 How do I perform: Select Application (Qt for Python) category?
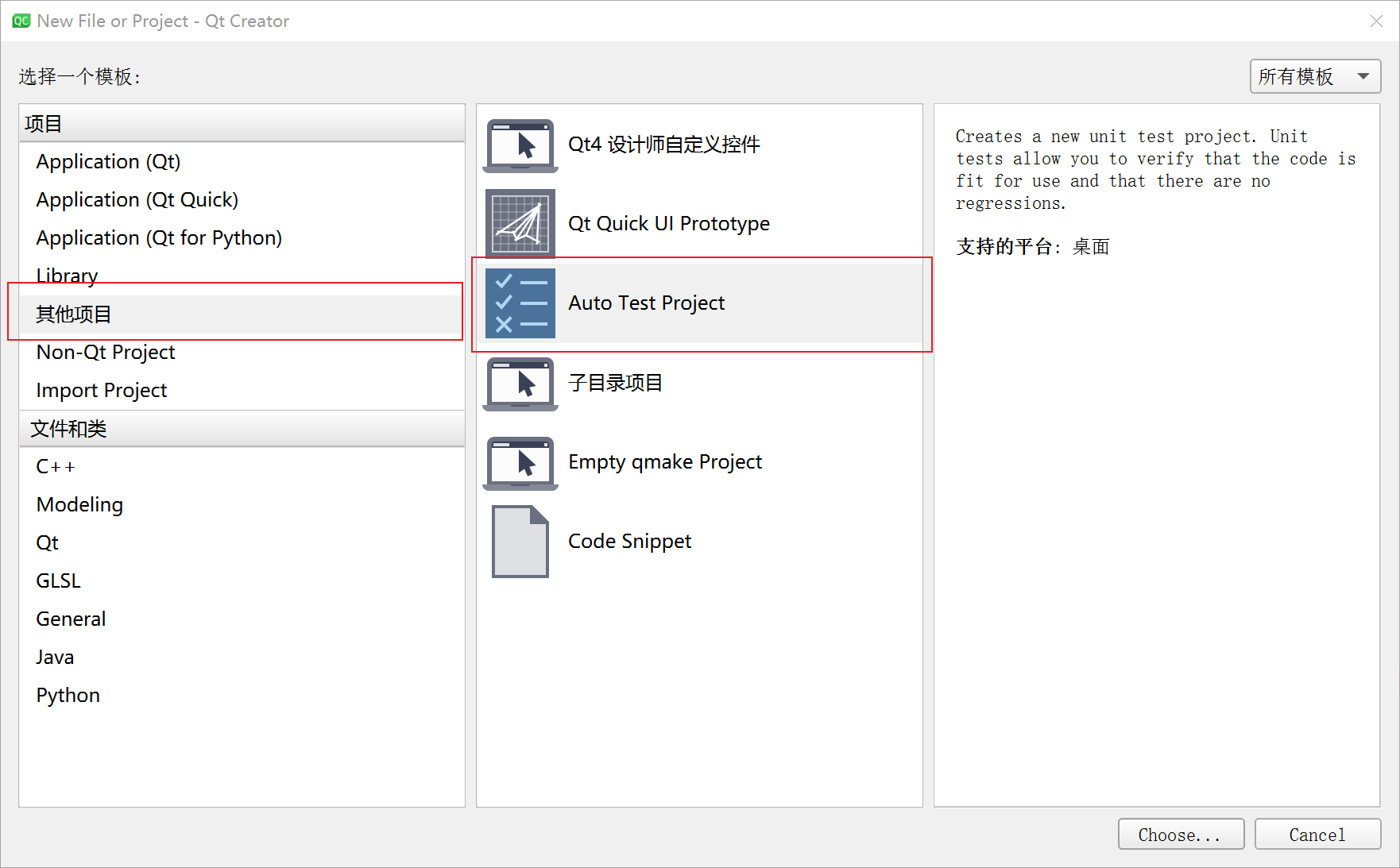pos(242,238)
